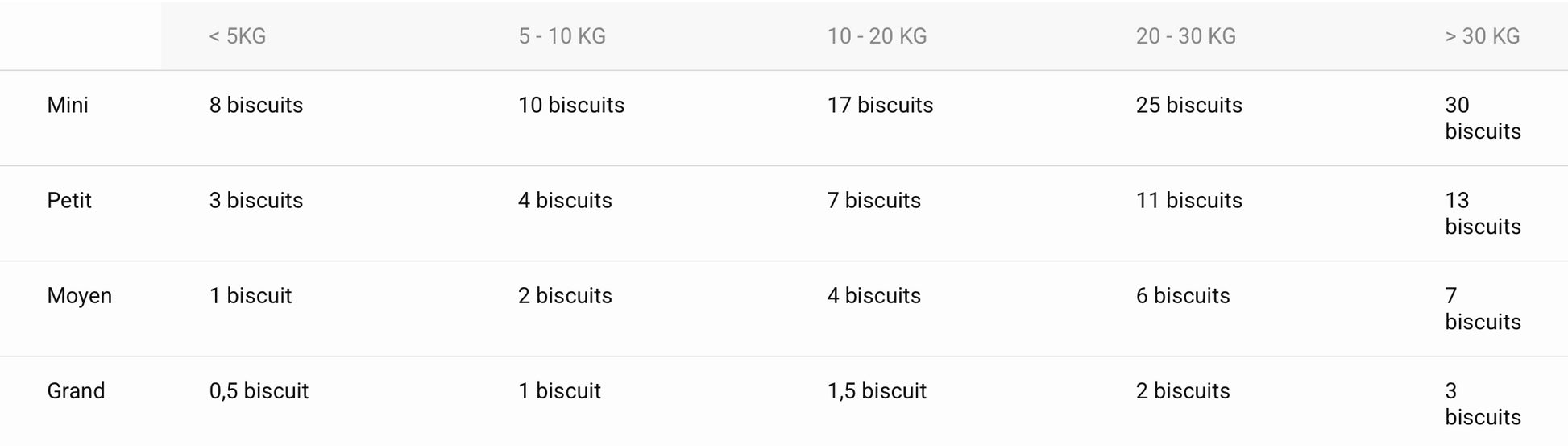The height and width of the screenshot is (446, 1568).
Task: Click the "8 biscuits" cell
Action: [256, 105]
